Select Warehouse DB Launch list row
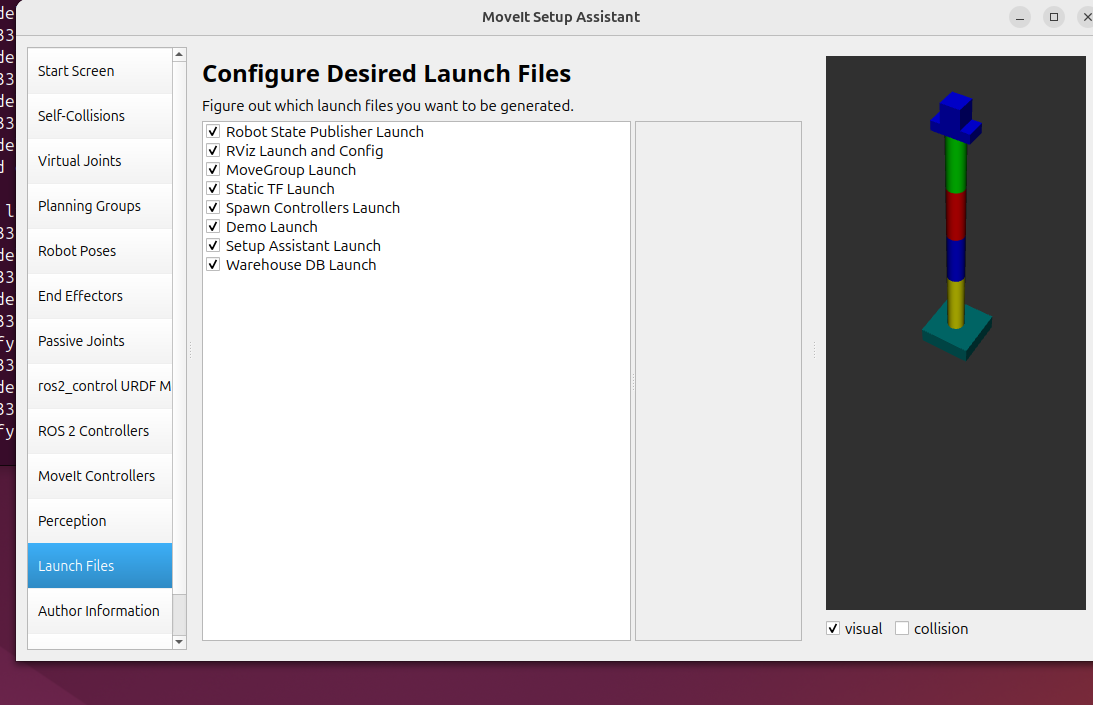The width and height of the screenshot is (1093, 705). (x=416, y=265)
